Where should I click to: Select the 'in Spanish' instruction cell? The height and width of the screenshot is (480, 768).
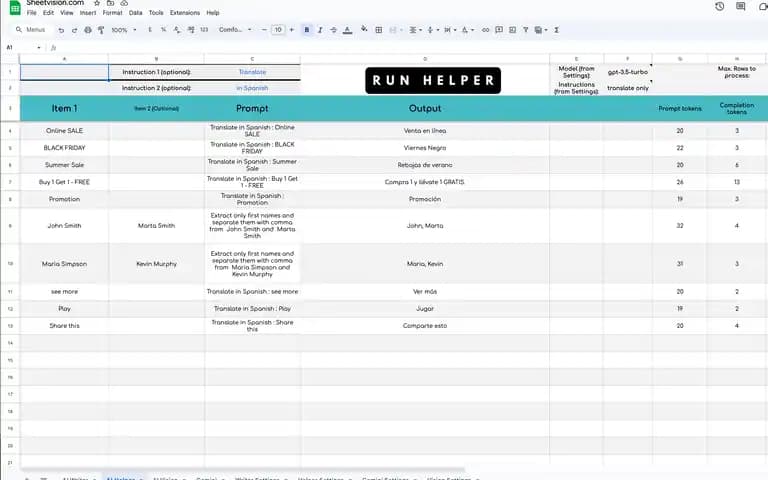pyautogui.click(x=252, y=88)
